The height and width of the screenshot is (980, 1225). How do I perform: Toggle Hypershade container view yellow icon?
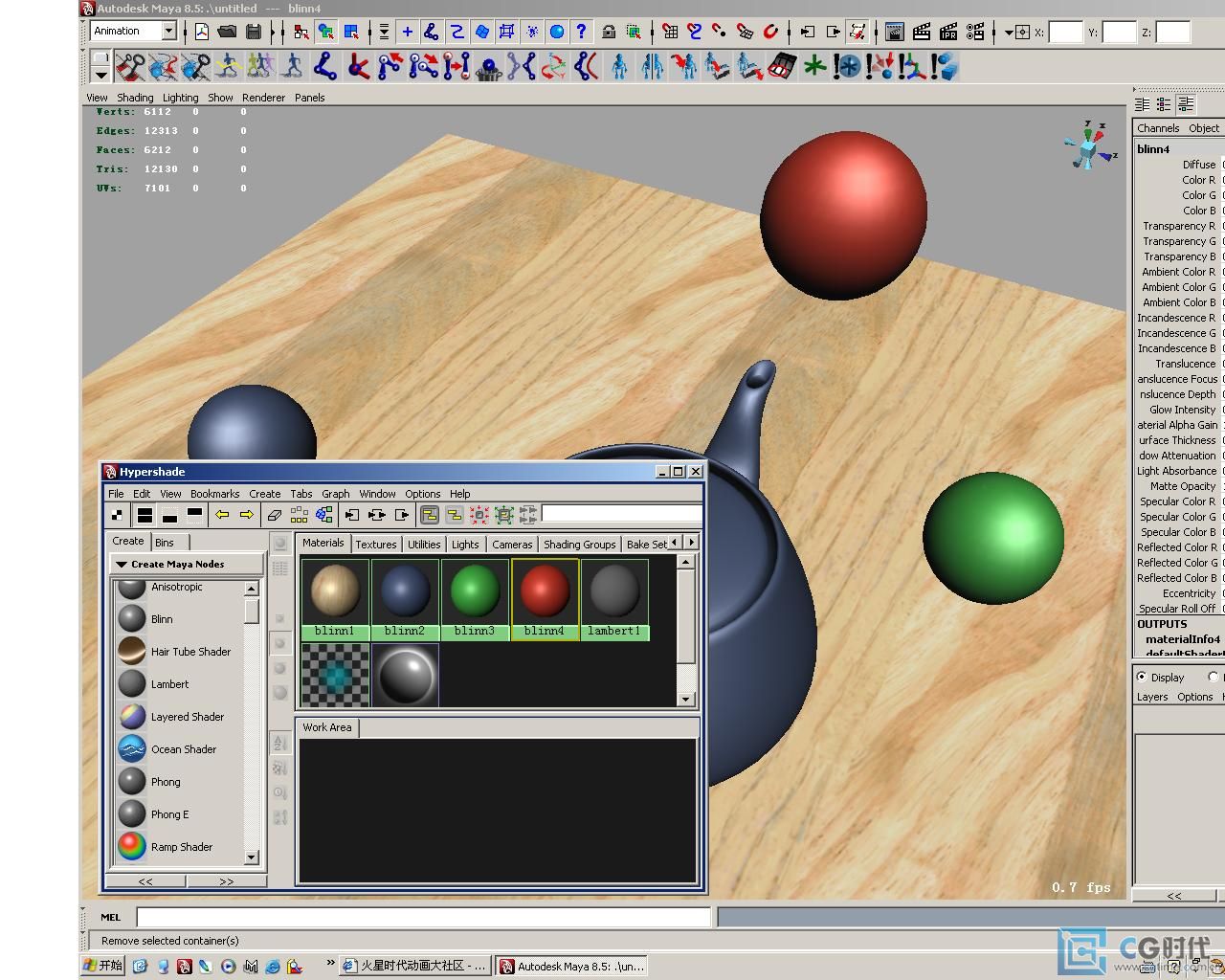pyautogui.click(x=429, y=515)
